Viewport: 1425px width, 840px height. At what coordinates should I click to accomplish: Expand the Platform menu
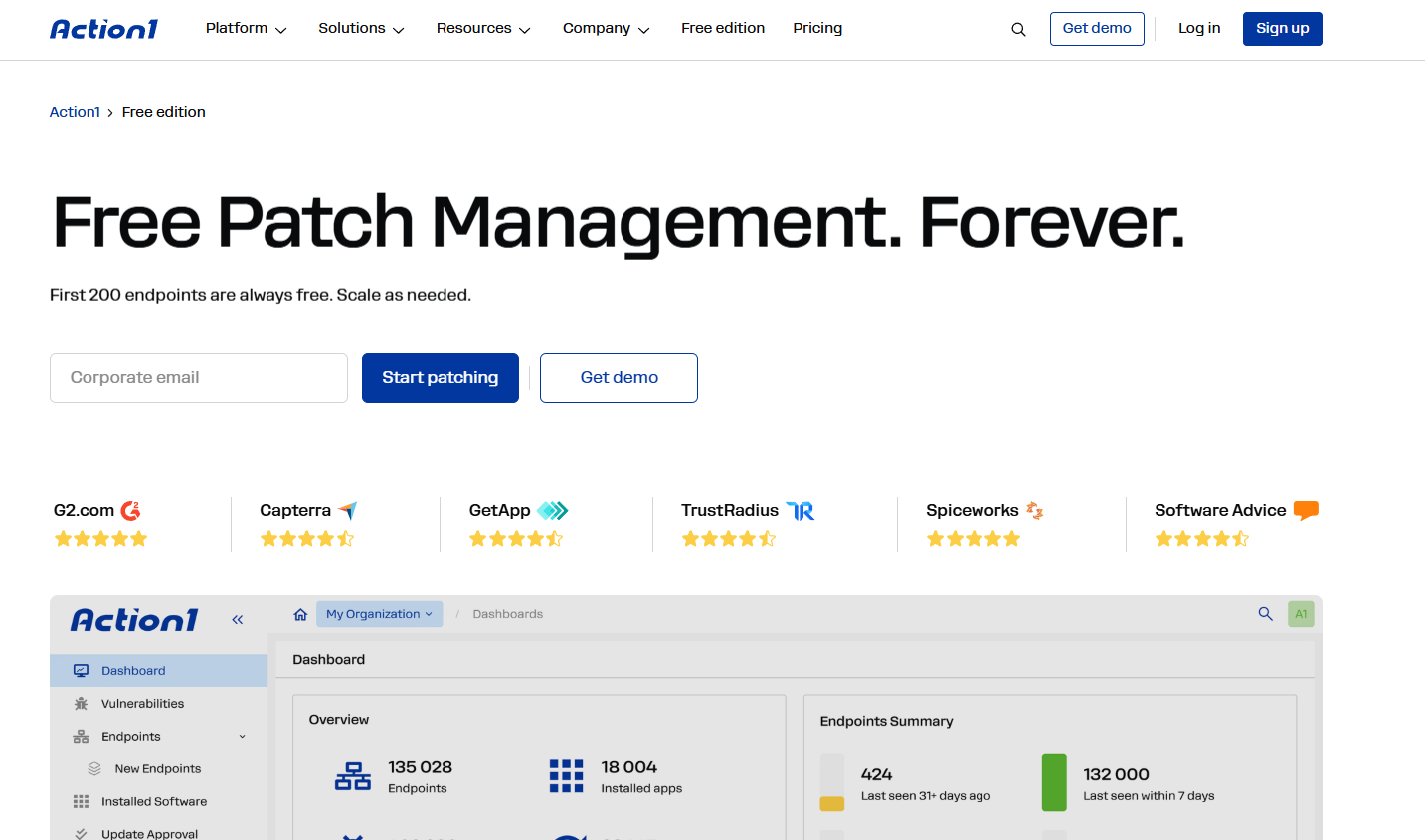246,29
